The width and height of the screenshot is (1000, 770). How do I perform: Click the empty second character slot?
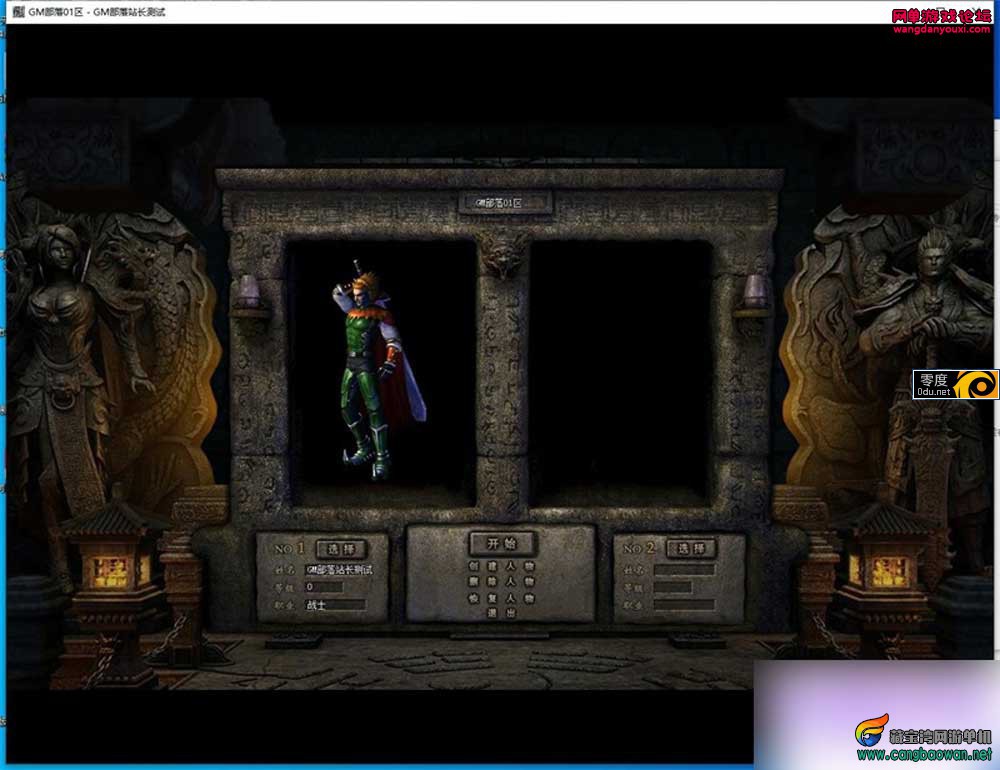tap(621, 373)
